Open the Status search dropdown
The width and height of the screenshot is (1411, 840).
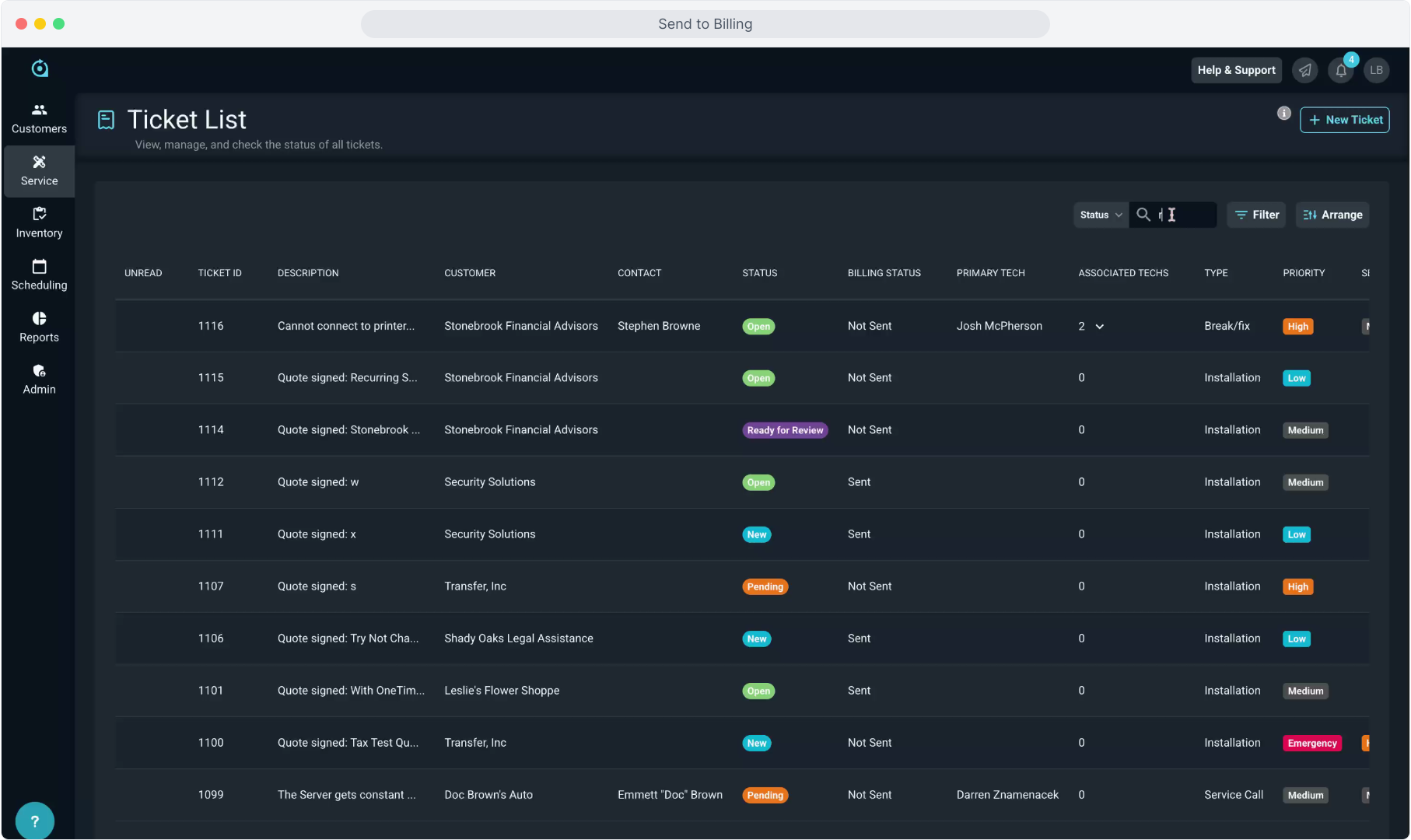1100,215
